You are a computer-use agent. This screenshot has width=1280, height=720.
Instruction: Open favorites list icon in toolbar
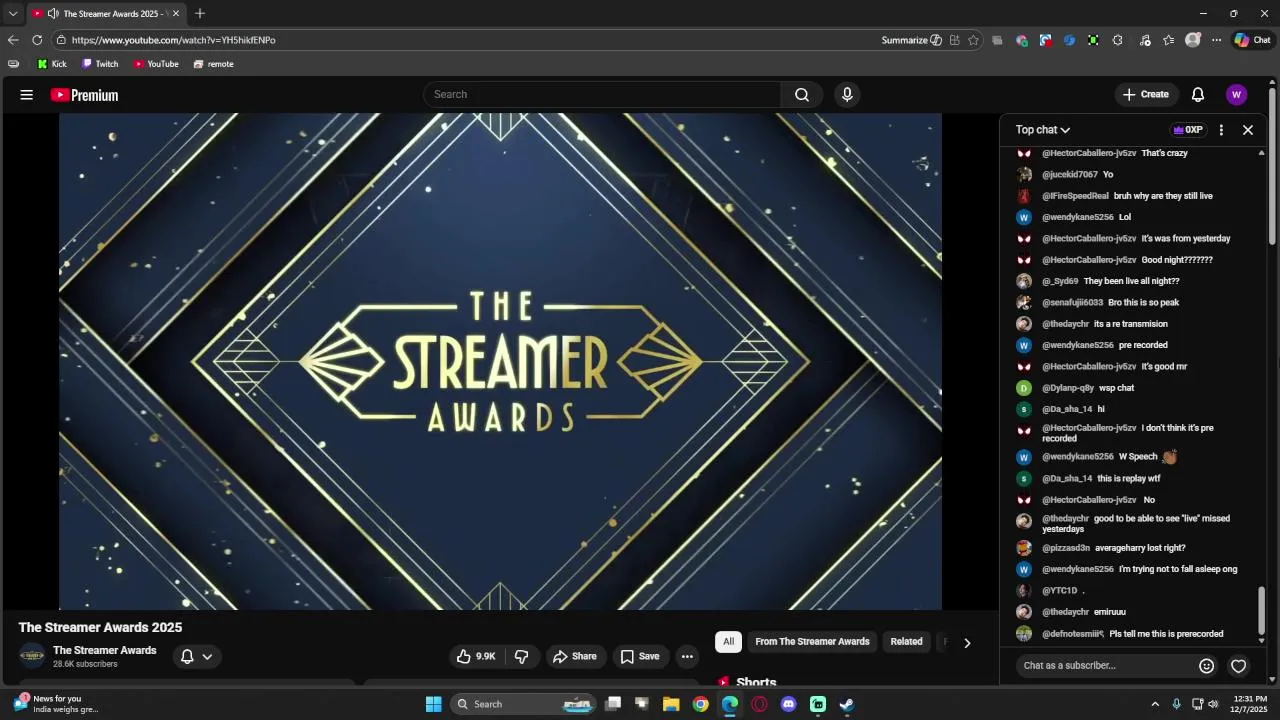point(1168,40)
